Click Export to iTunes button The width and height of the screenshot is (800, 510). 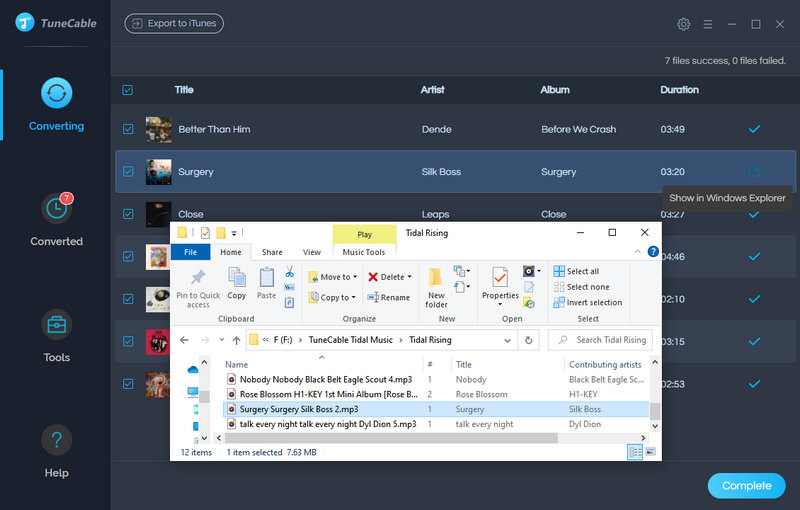point(174,23)
